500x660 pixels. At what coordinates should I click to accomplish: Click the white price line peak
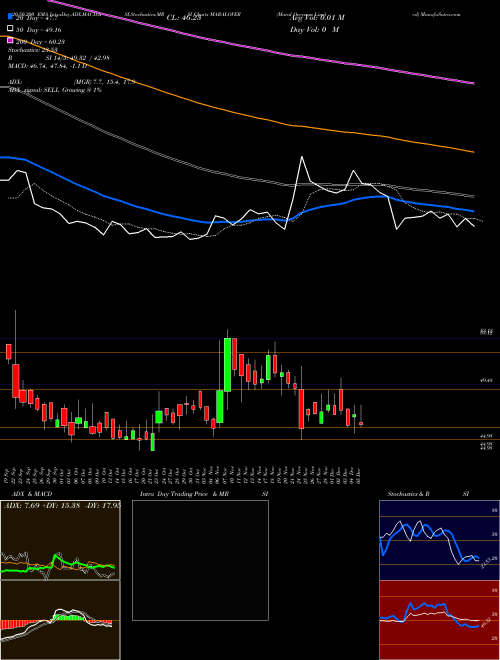pos(302,157)
